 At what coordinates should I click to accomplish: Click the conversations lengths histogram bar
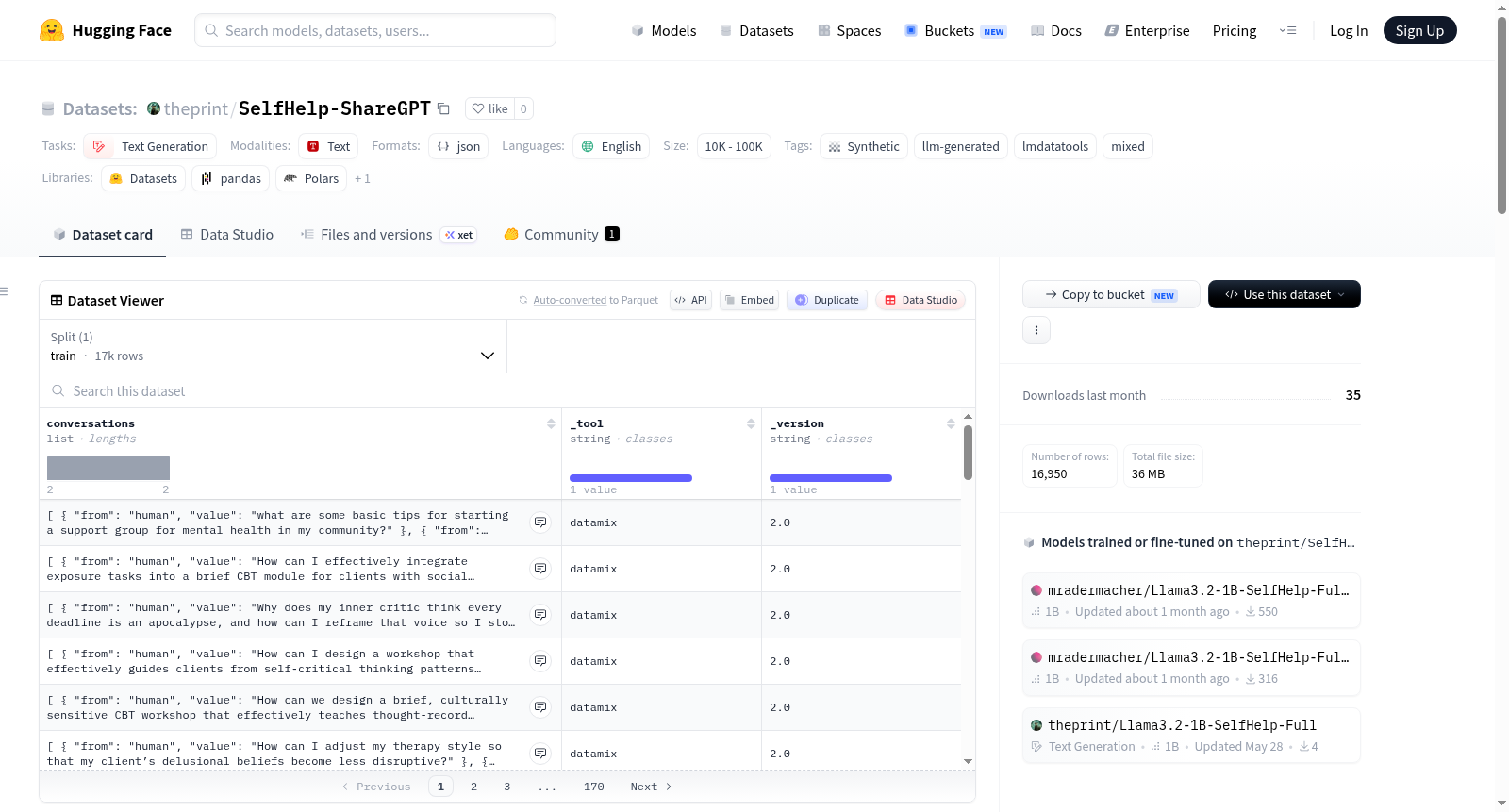tap(108, 468)
